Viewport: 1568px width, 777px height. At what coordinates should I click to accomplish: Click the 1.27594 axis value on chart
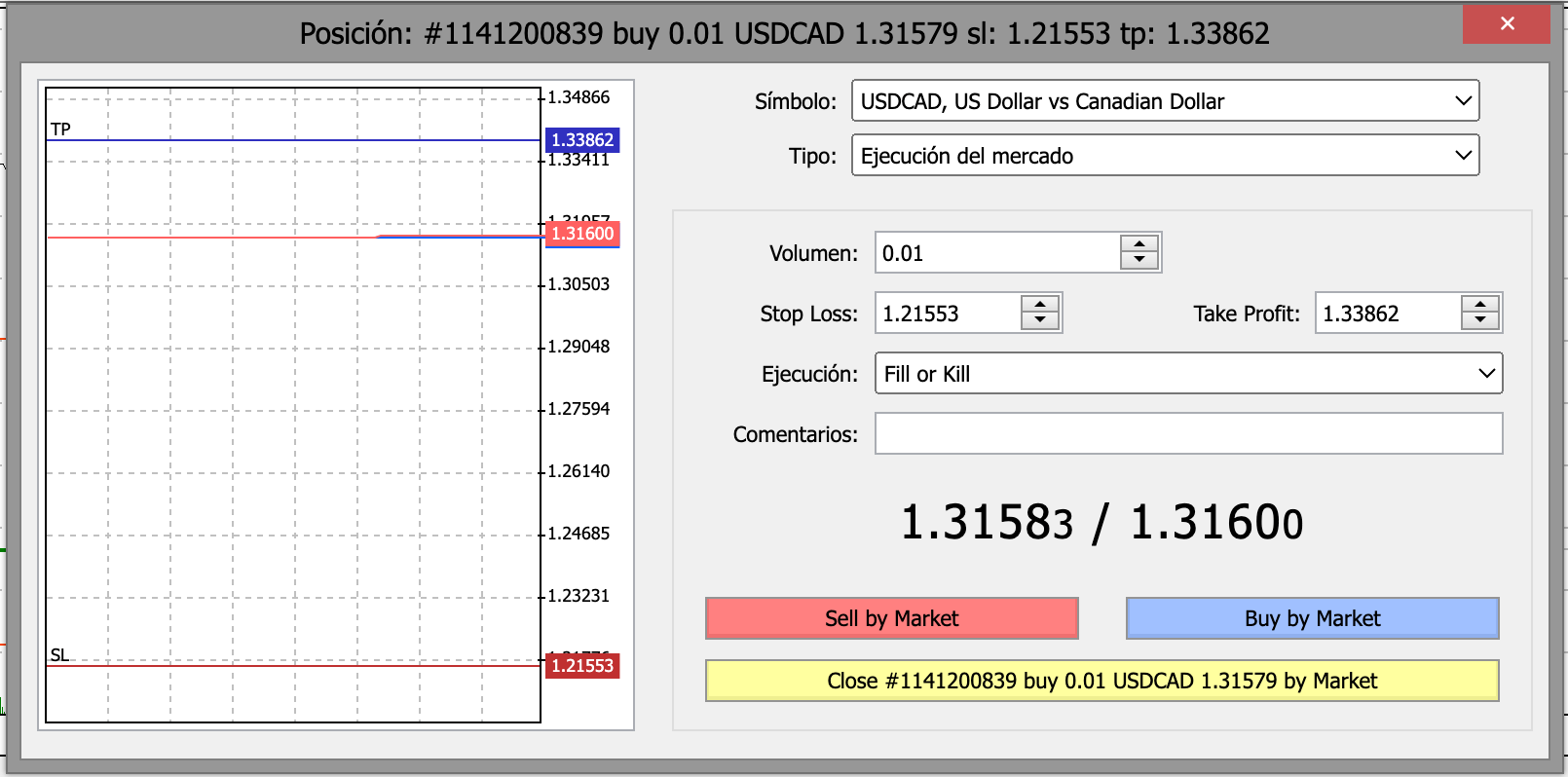pyautogui.click(x=579, y=409)
